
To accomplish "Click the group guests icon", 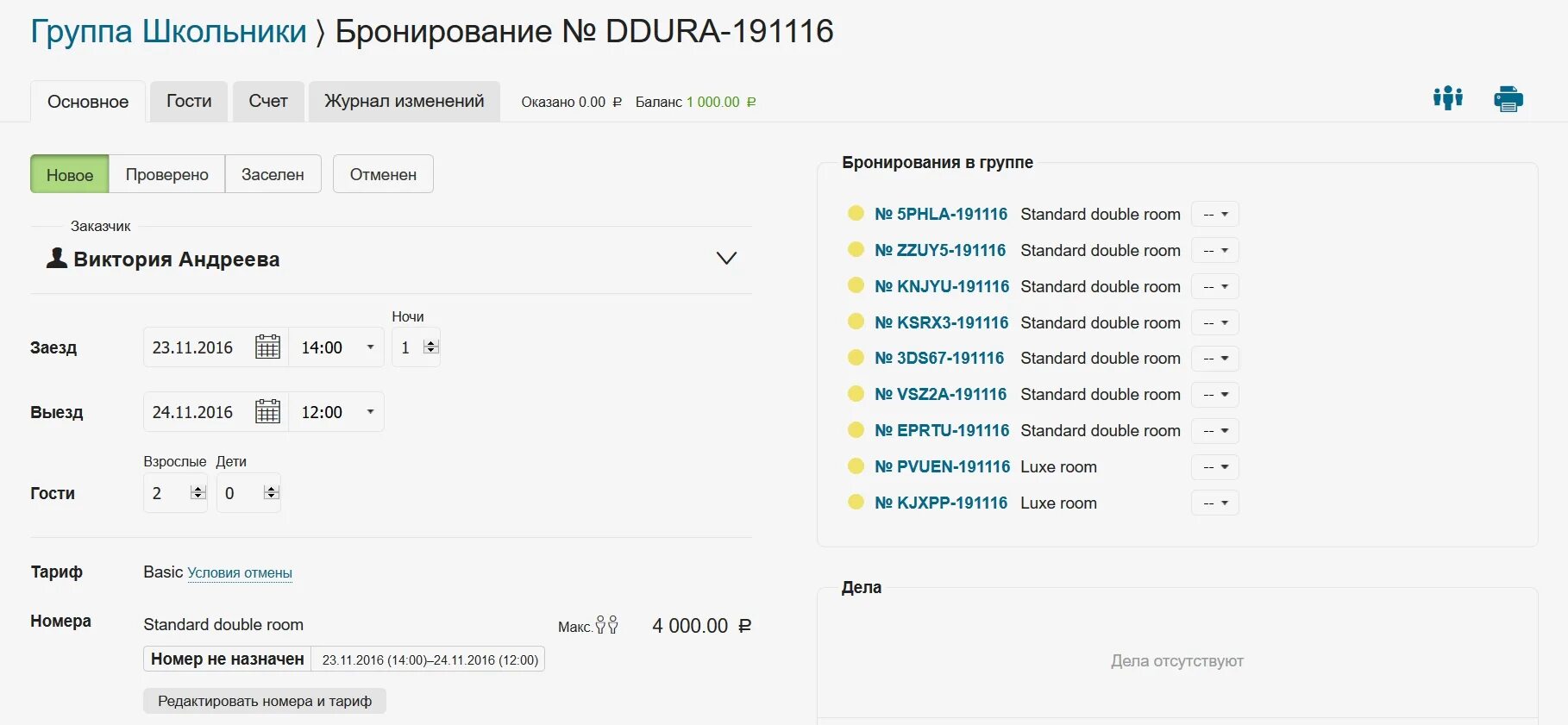I will click(1447, 98).
